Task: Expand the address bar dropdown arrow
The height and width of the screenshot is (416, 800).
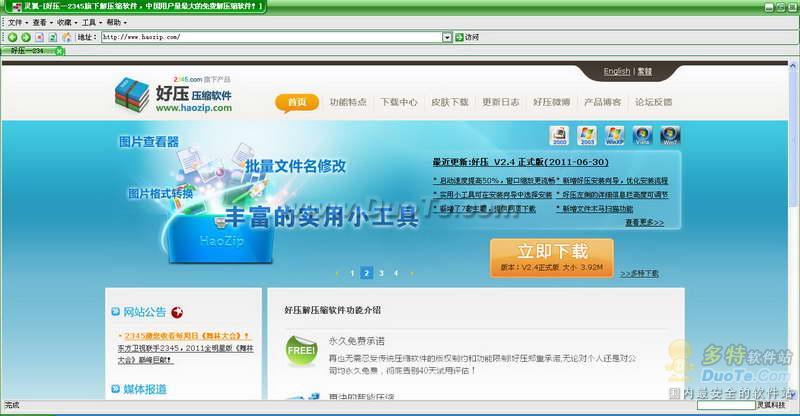Action: (x=447, y=37)
